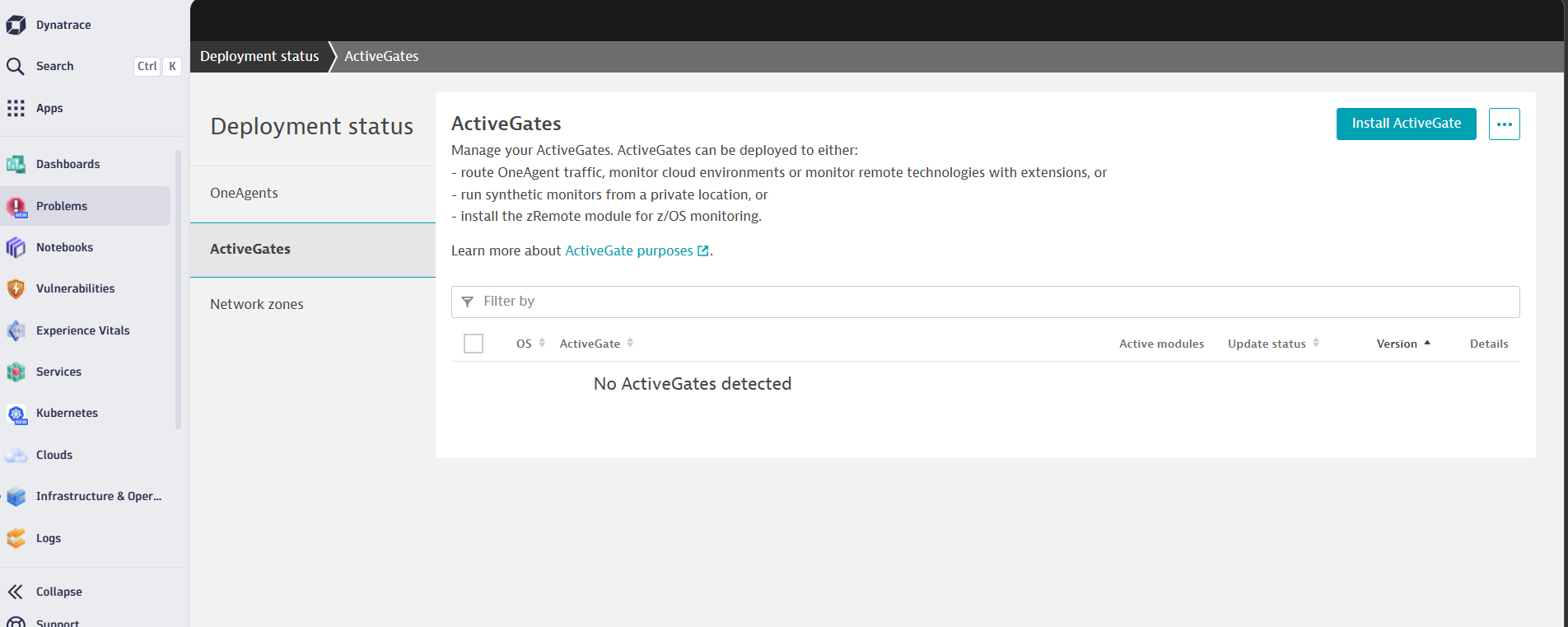Click the sidebar vertical scrollbar
Viewport: 1568px width, 627px height.
pos(178,289)
